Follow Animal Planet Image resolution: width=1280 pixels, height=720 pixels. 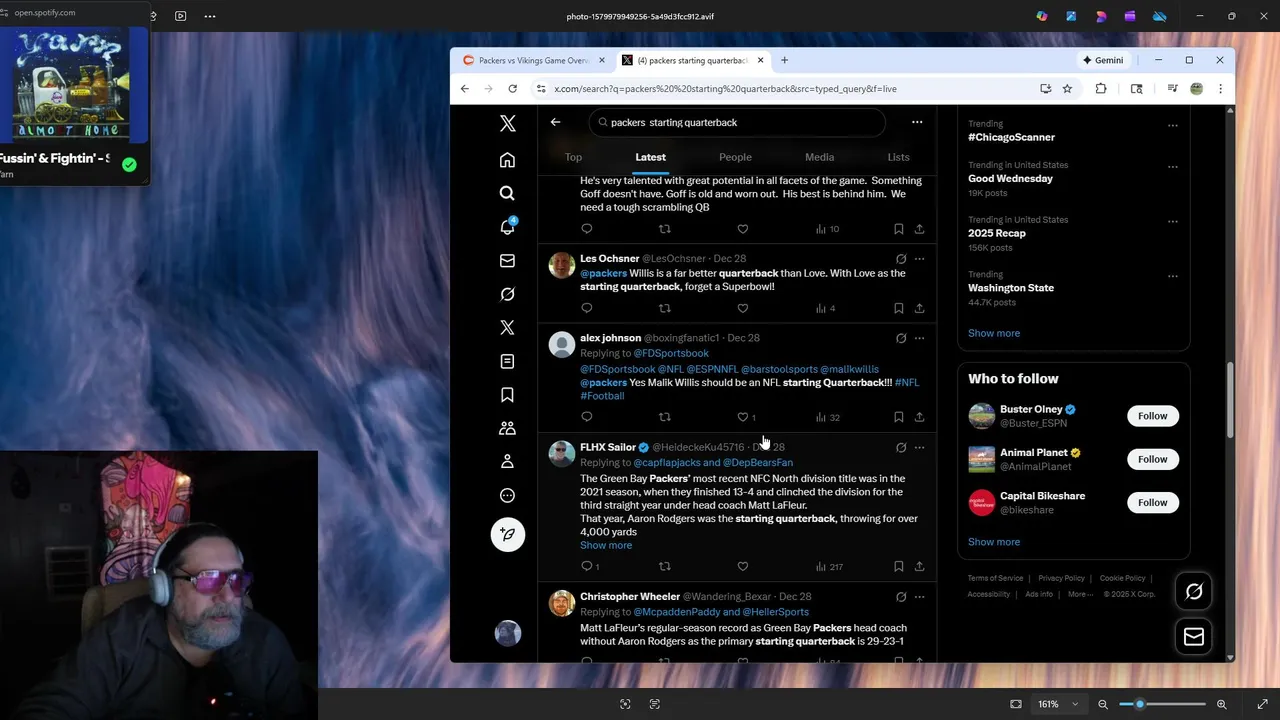[1152, 459]
